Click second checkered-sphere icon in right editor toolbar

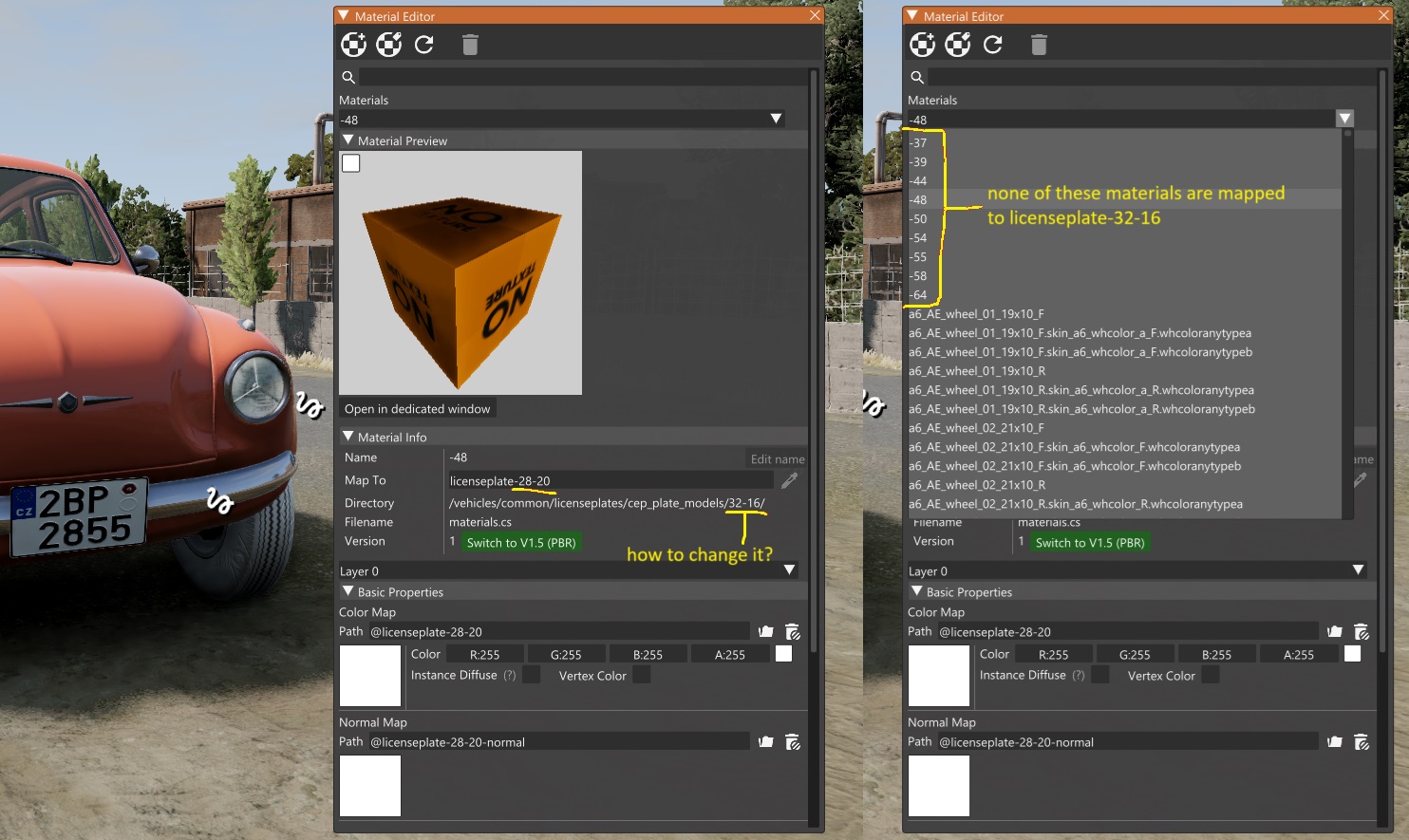coord(958,45)
